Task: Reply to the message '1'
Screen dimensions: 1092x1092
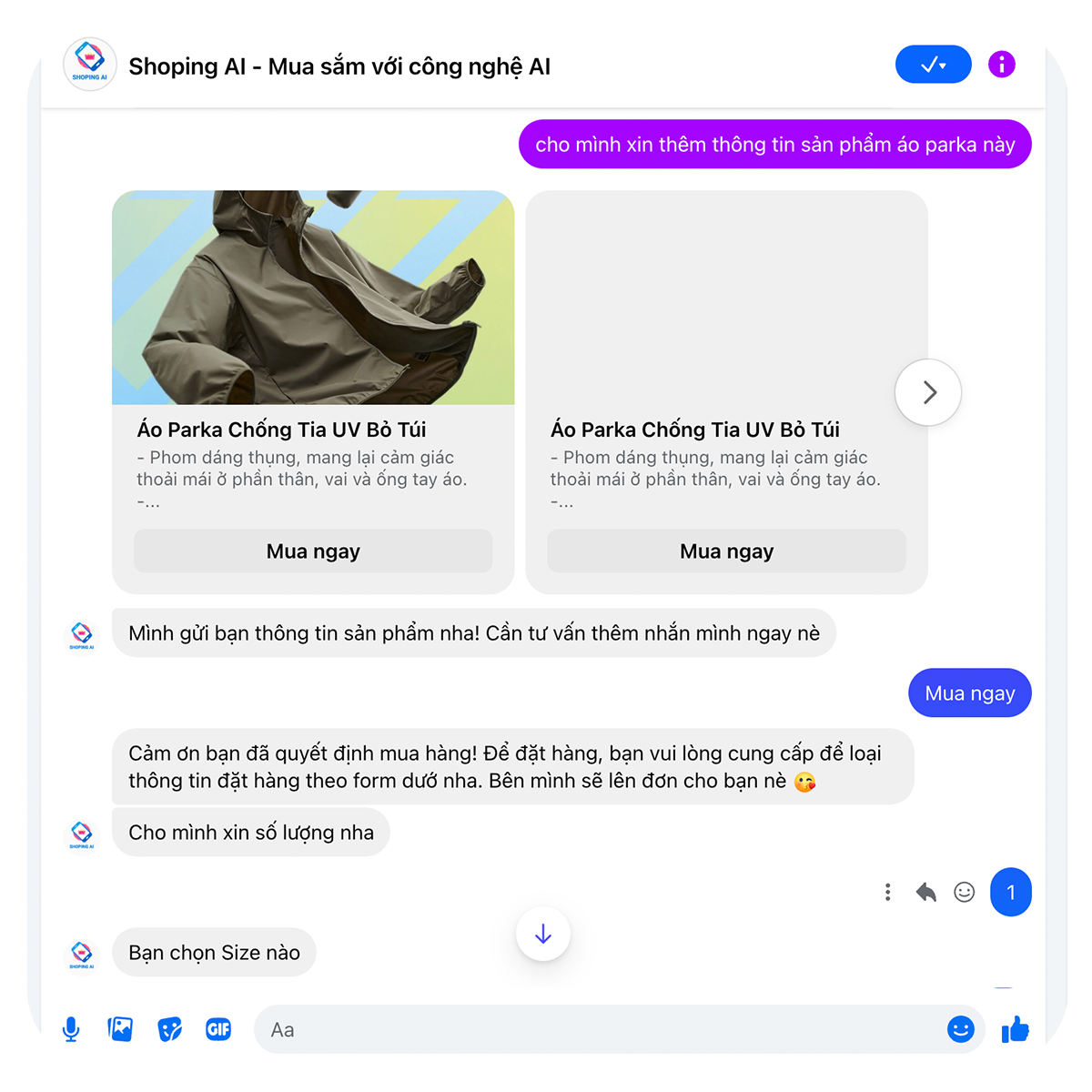Action: point(925,892)
